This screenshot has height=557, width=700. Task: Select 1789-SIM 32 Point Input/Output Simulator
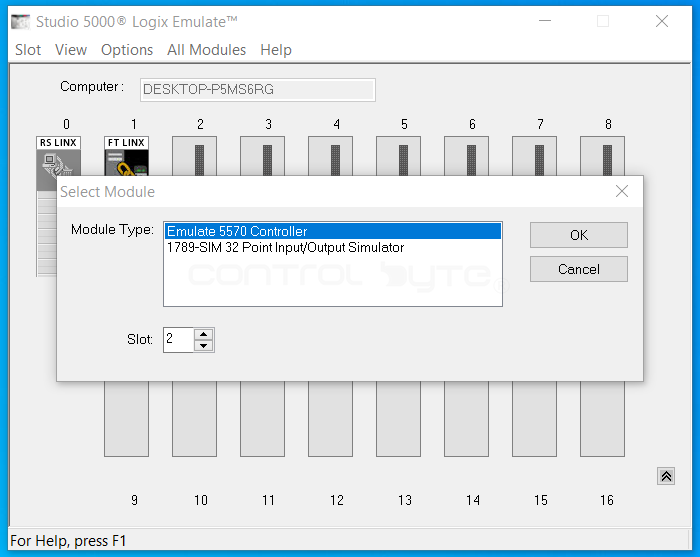pyautogui.click(x=333, y=247)
